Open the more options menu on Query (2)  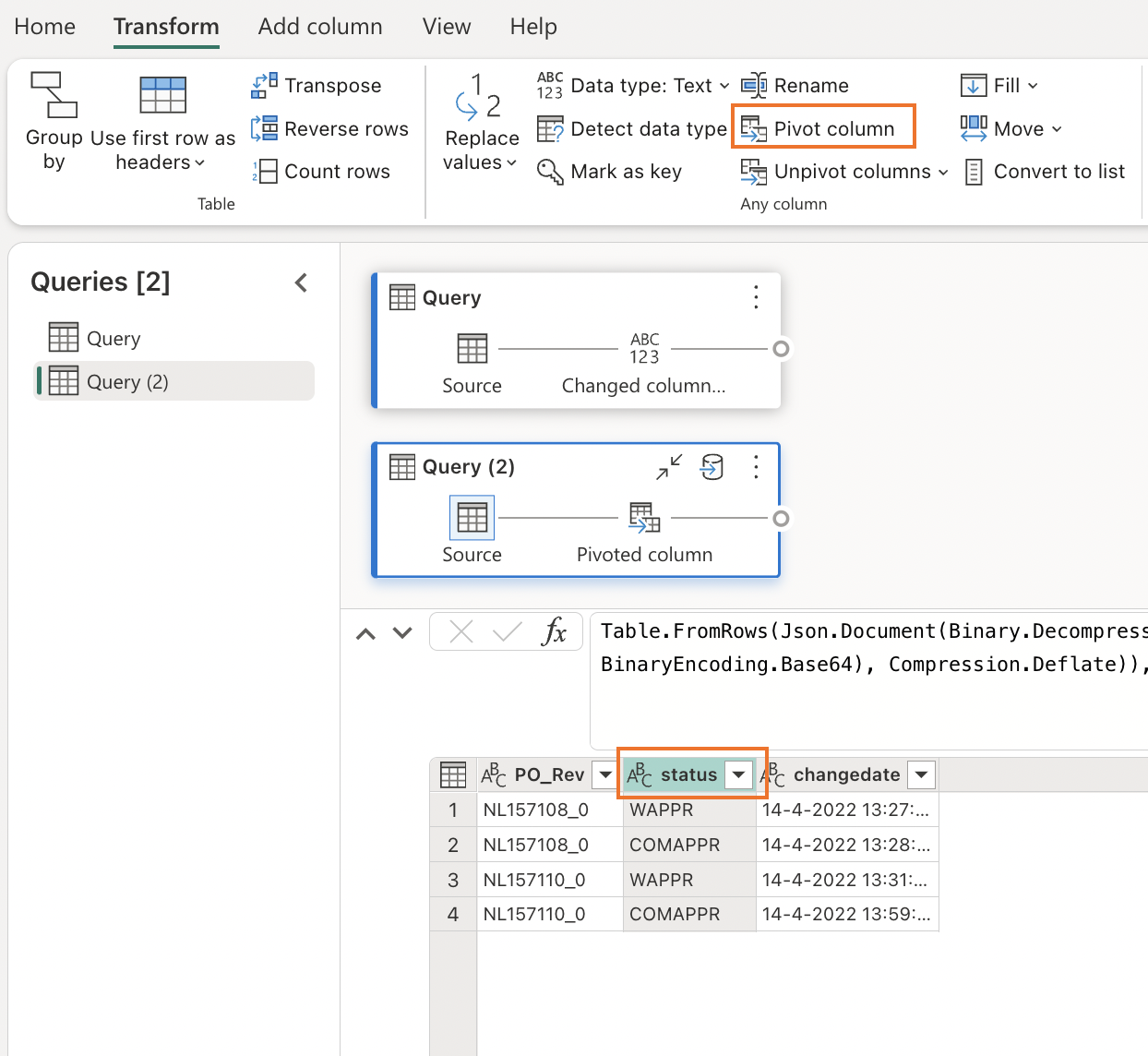756,467
